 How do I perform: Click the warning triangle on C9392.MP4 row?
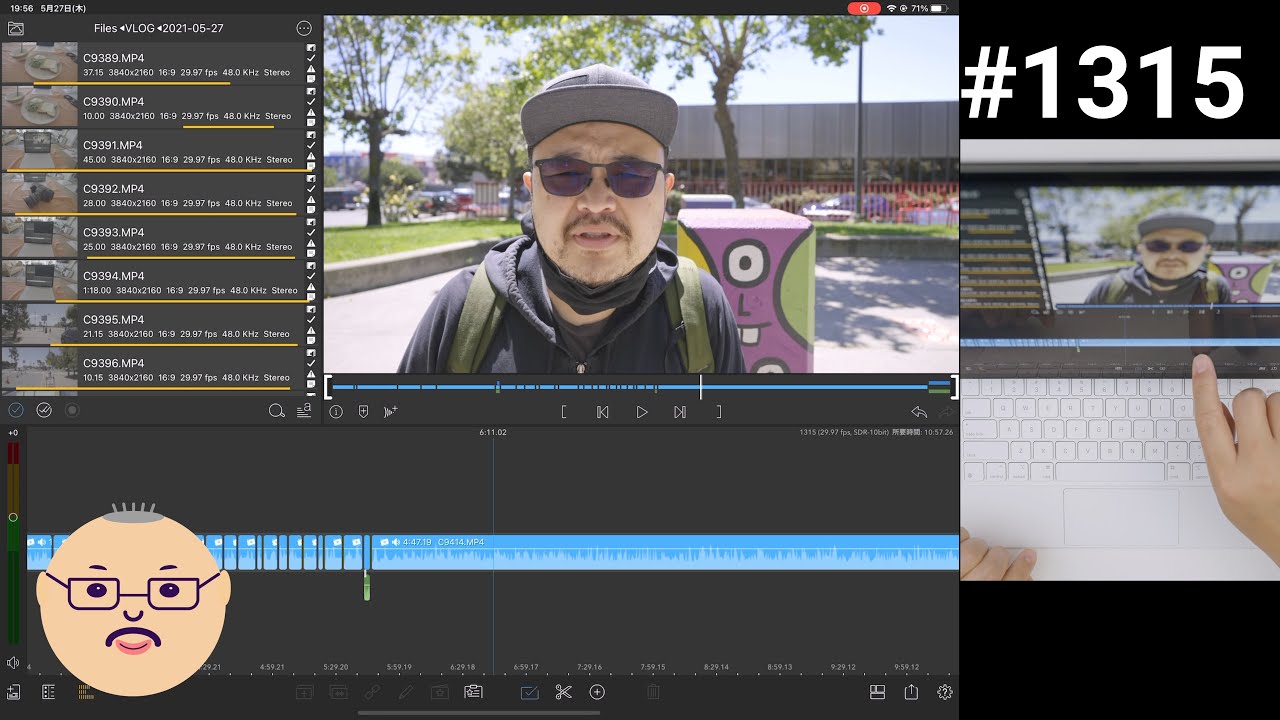(311, 199)
